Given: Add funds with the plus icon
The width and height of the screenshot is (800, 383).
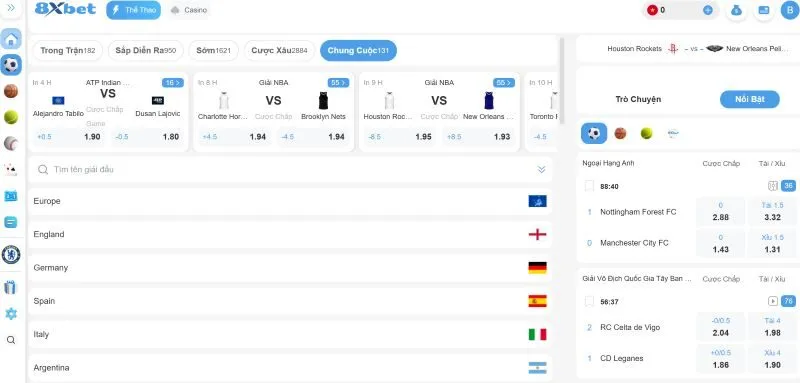Looking at the screenshot, I should pos(708,10).
